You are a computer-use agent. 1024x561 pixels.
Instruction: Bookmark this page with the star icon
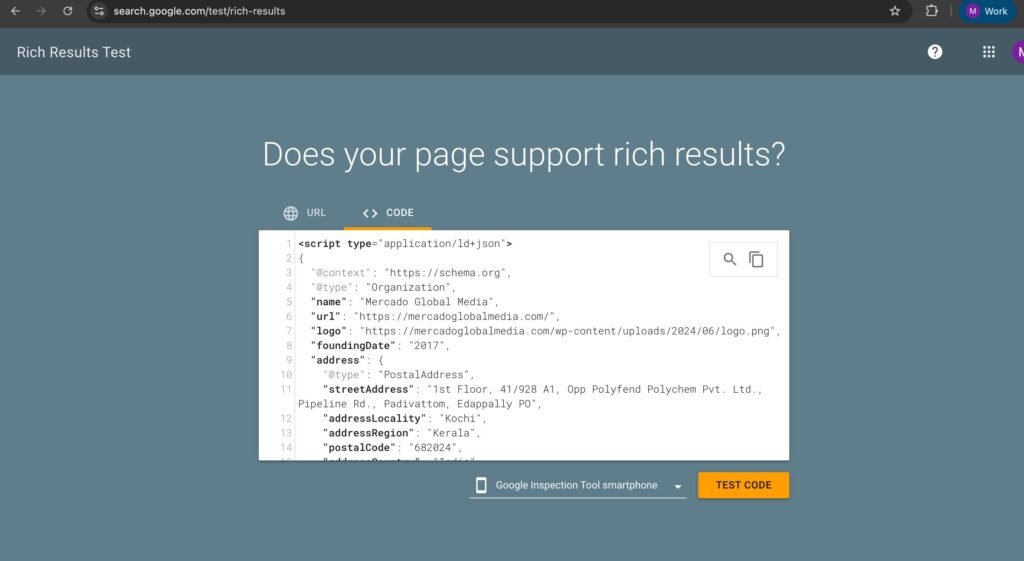click(x=895, y=11)
